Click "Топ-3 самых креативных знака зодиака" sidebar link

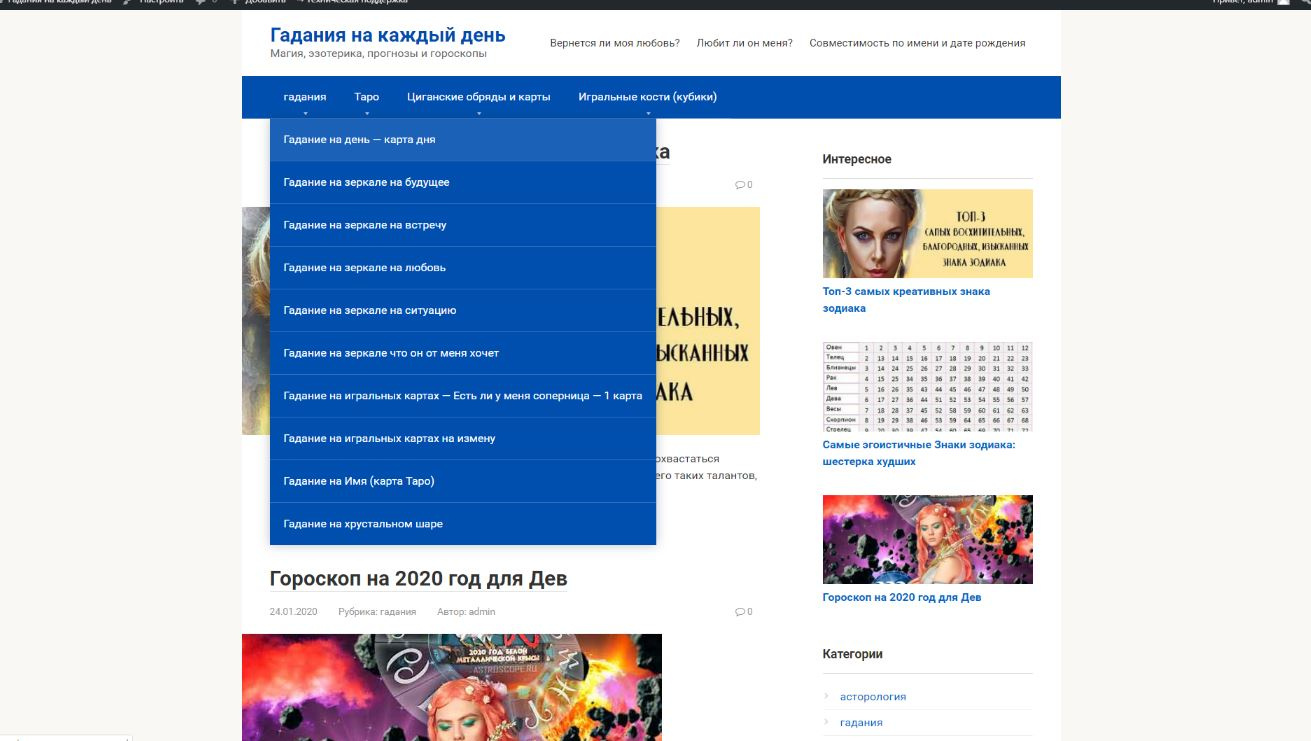906,300
